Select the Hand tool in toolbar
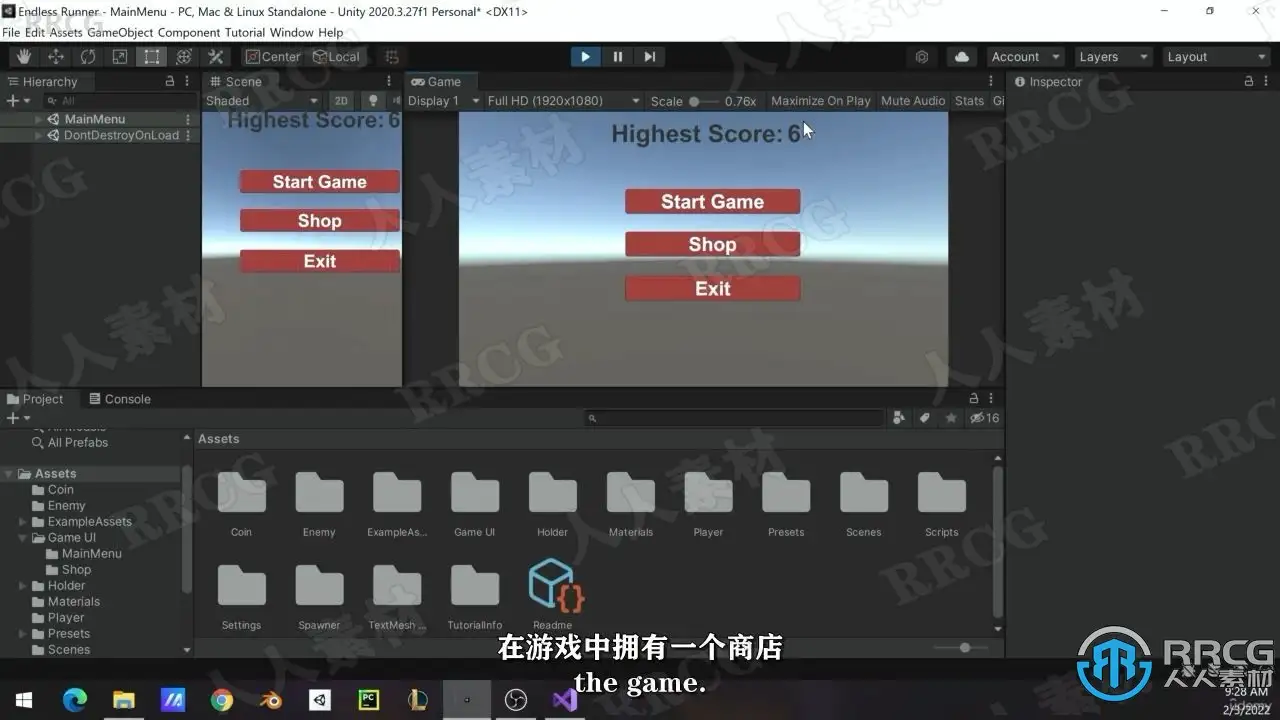Image resolution: width=1280 pixels, height=720 pixels. (24, 57)
